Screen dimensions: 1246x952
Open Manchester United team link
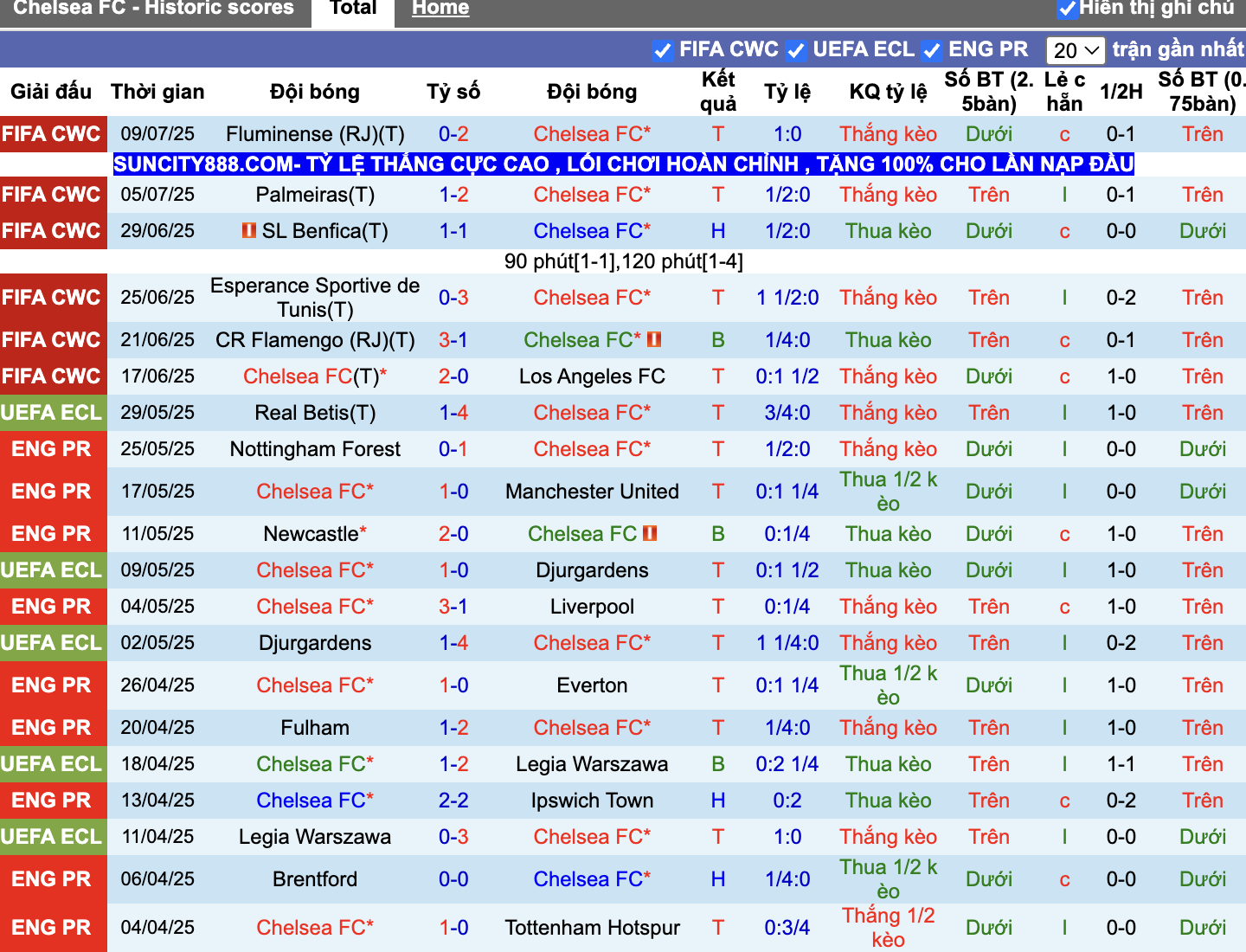point(592,492)
